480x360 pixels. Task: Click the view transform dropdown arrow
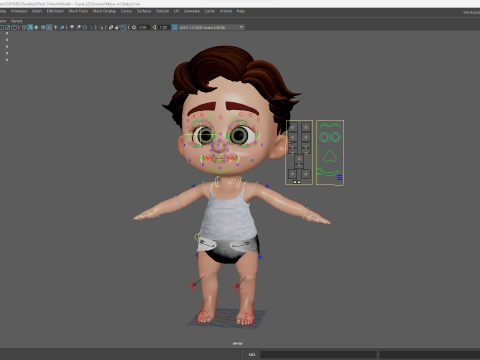point(241,27)
